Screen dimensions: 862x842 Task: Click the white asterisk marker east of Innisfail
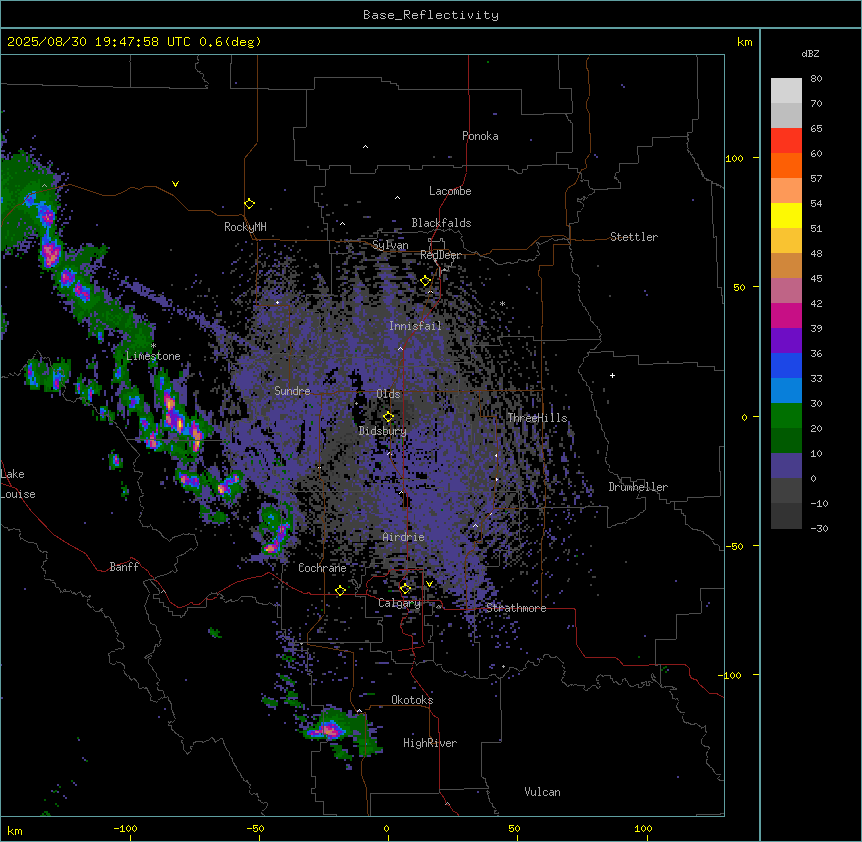point(502,304)
